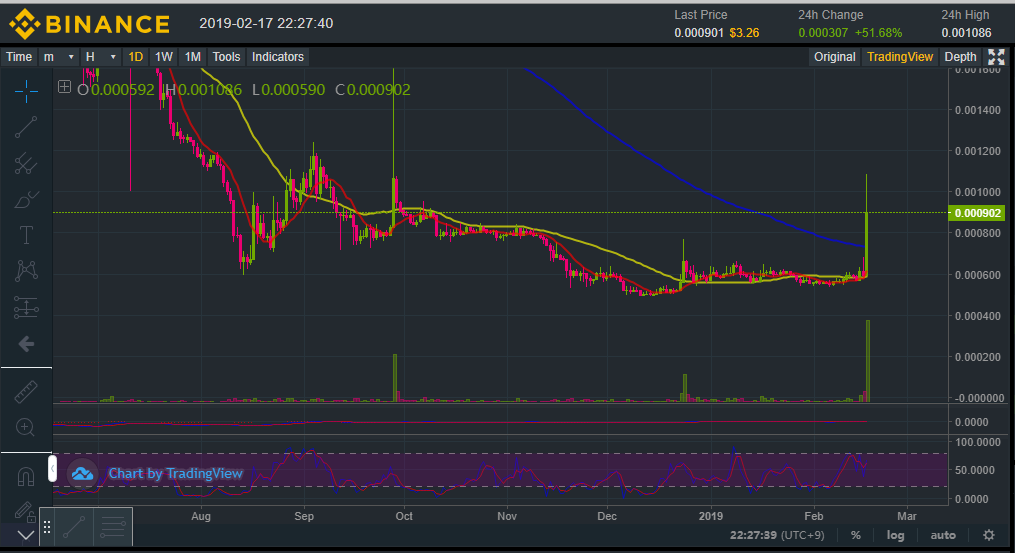Open the Indicators menu
This screenshot has height=553, width=1015.
point(278,57)
